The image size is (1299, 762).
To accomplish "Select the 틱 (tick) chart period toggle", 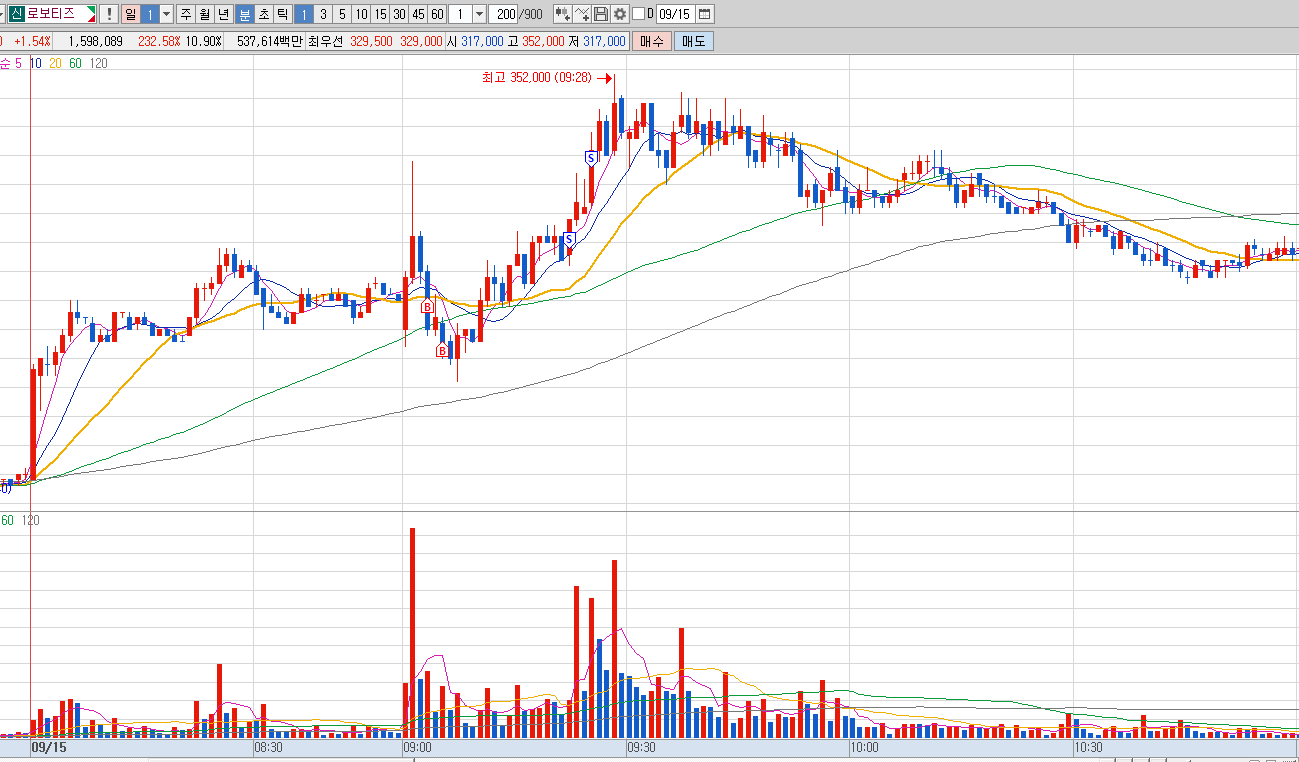I will (x=282, y=14).
